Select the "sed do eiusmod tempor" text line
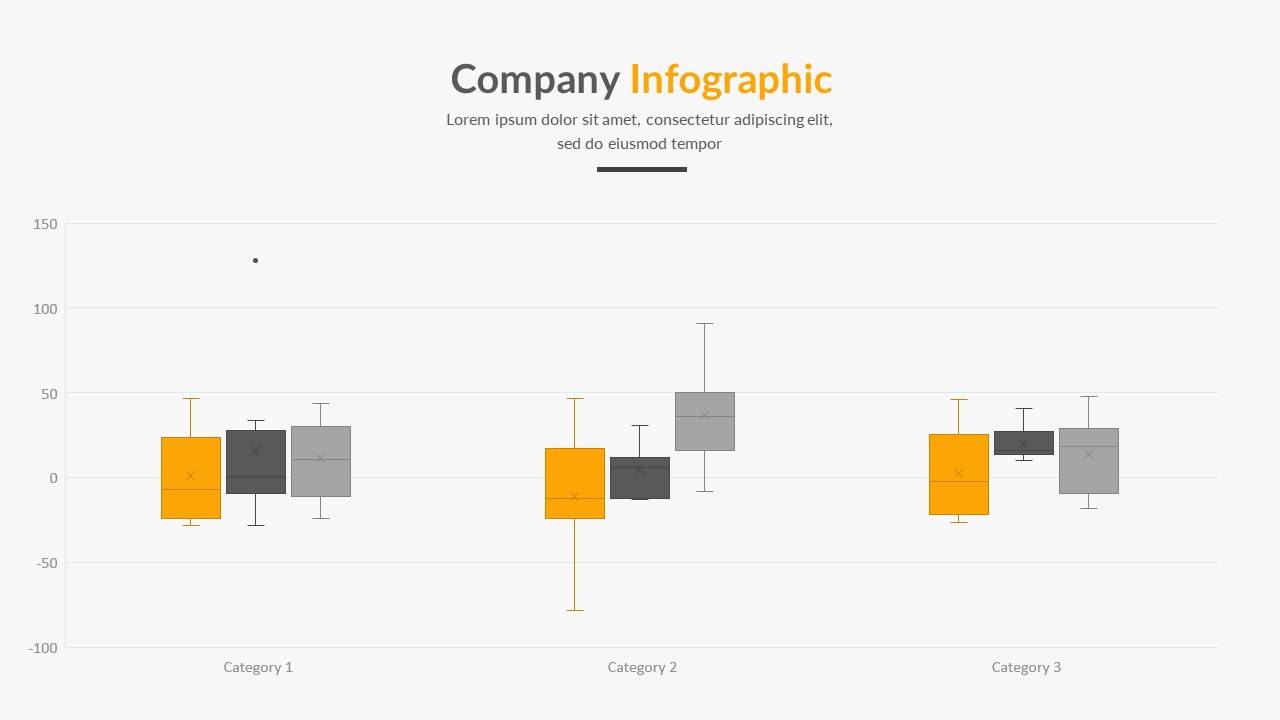1280x720 pixels. (639, 144)
